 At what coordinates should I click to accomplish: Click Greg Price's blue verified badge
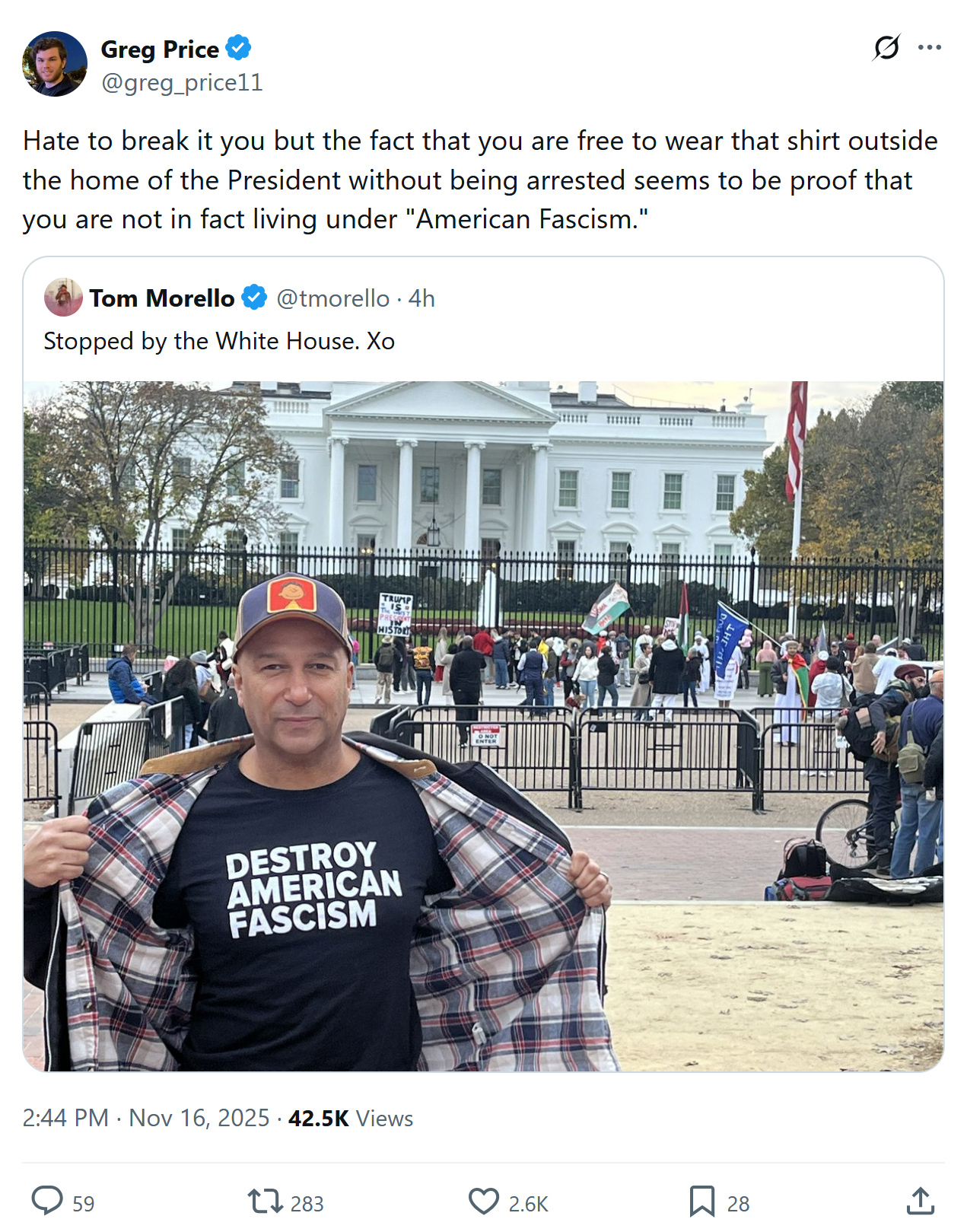[x=239, y=48]
